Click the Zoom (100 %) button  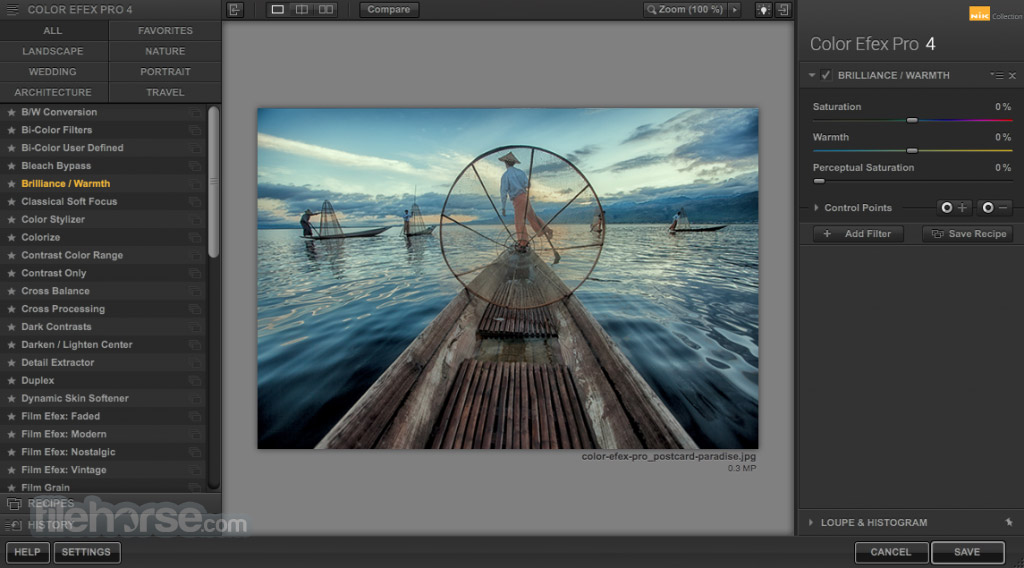(685, 10)
